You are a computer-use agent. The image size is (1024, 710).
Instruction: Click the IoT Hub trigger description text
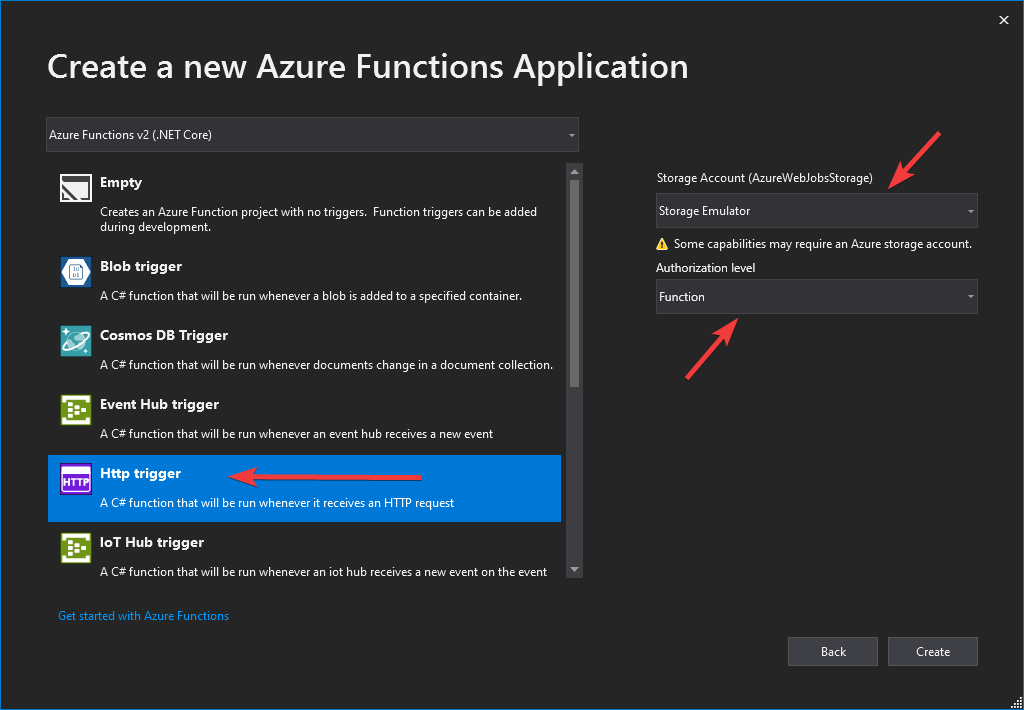[x=324, y=572]
